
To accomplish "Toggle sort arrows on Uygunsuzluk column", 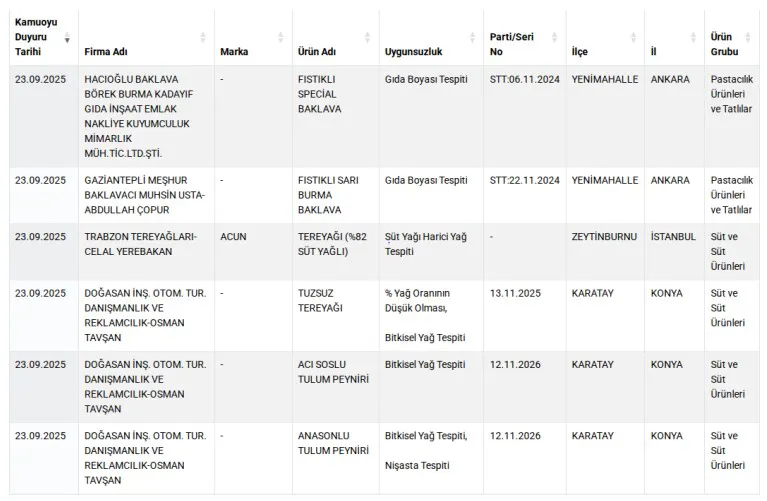I will pos(473,37).
